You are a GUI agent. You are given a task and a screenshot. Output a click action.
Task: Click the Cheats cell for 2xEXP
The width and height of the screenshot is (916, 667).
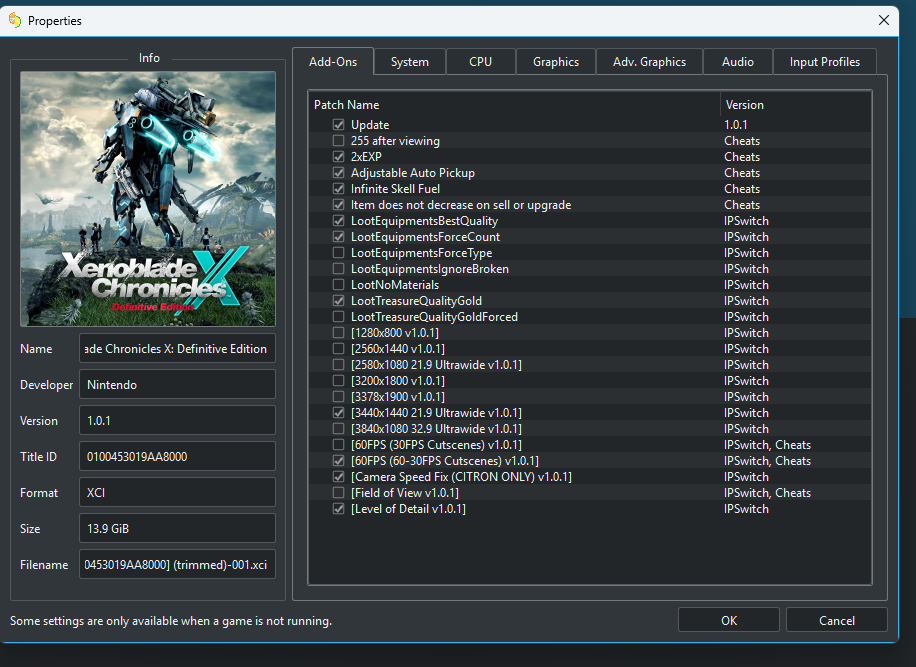pos(742,157)
